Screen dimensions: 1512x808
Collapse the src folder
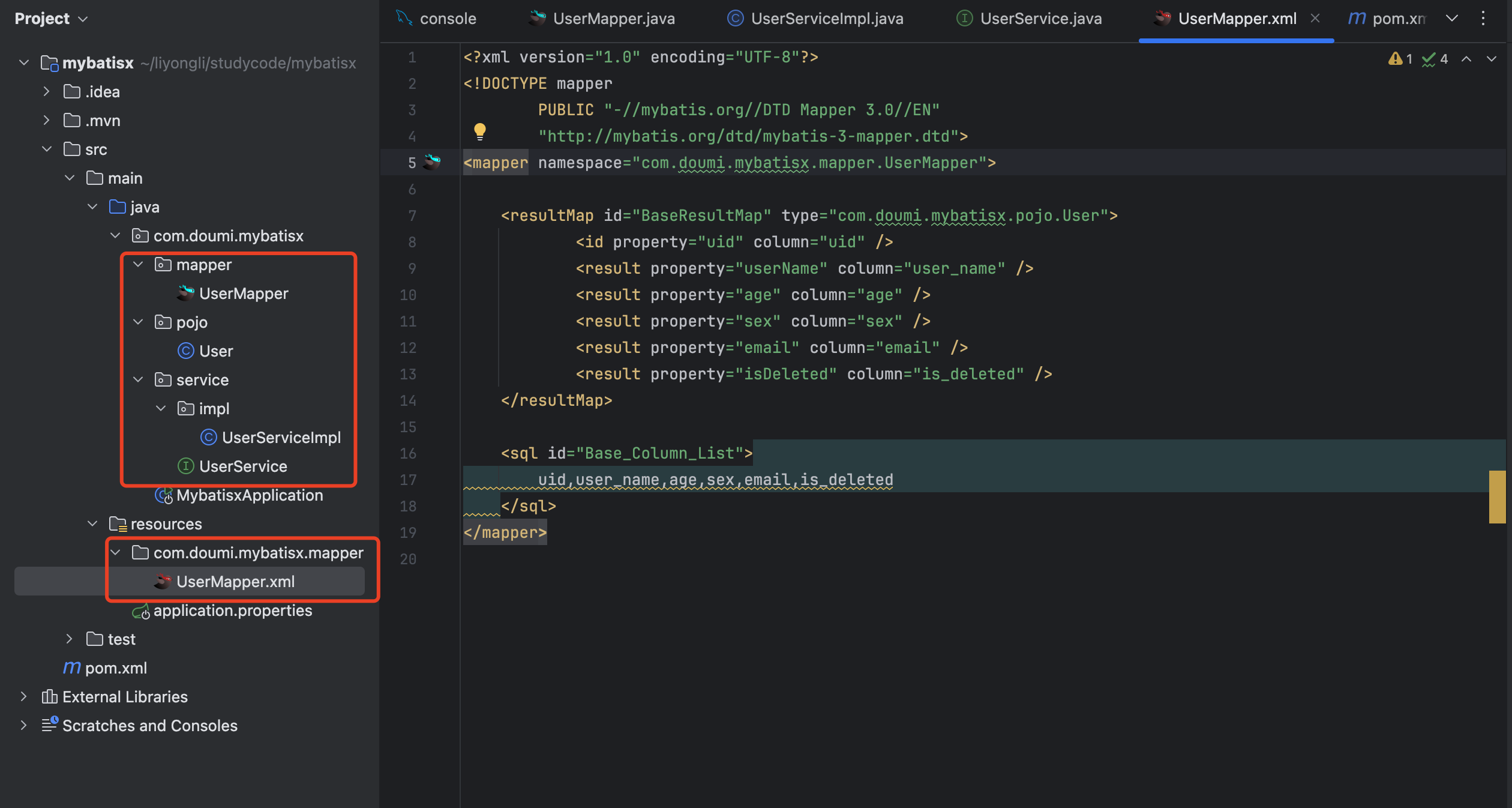pyautogui.click(x=47, y=149)
